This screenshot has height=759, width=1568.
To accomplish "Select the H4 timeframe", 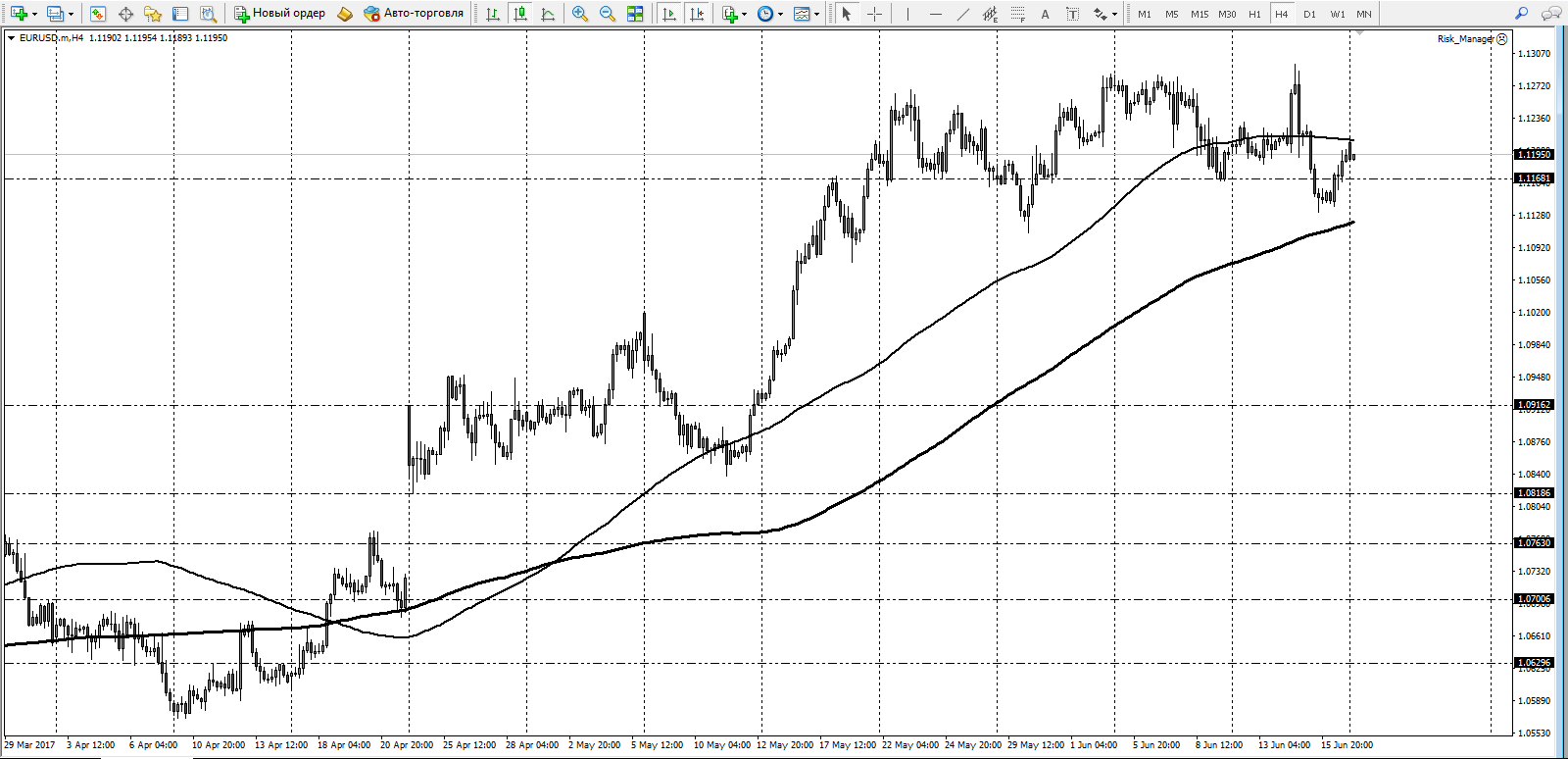I will 1282,14.
